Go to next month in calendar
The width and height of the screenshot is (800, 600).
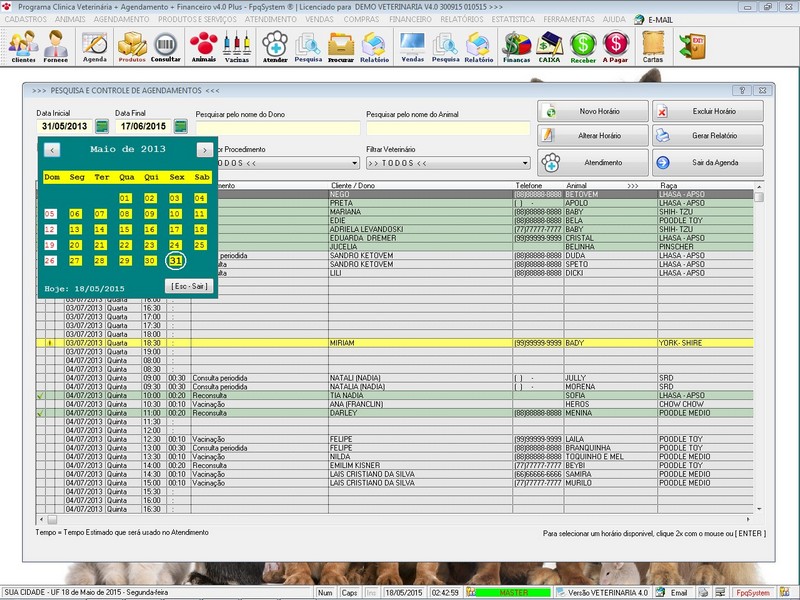pos(205,149)
